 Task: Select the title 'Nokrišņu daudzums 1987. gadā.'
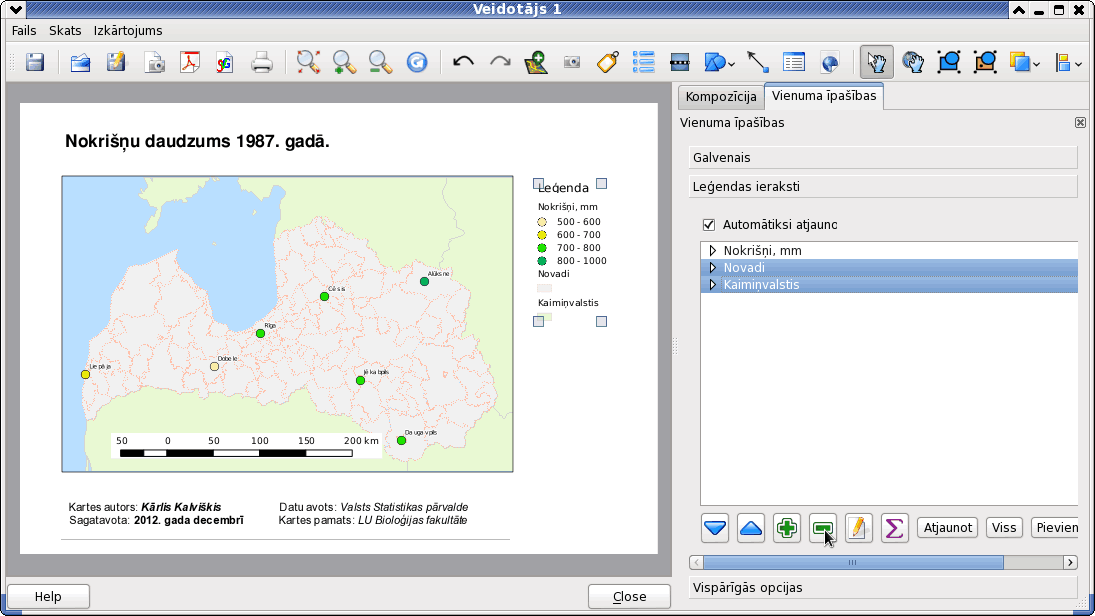(x=197, y=141)
